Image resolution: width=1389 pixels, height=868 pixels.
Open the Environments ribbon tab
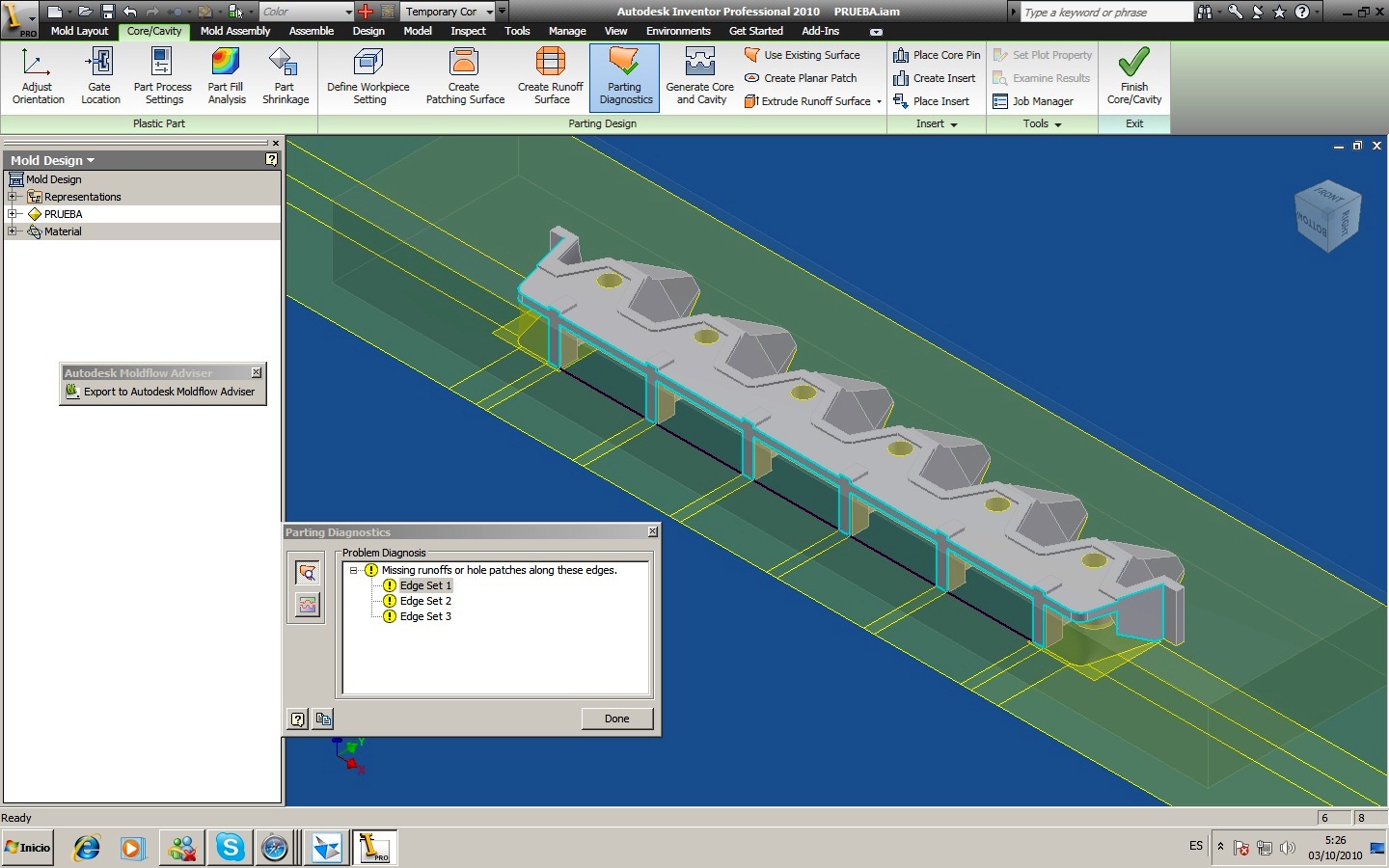[x=678, y=31]
